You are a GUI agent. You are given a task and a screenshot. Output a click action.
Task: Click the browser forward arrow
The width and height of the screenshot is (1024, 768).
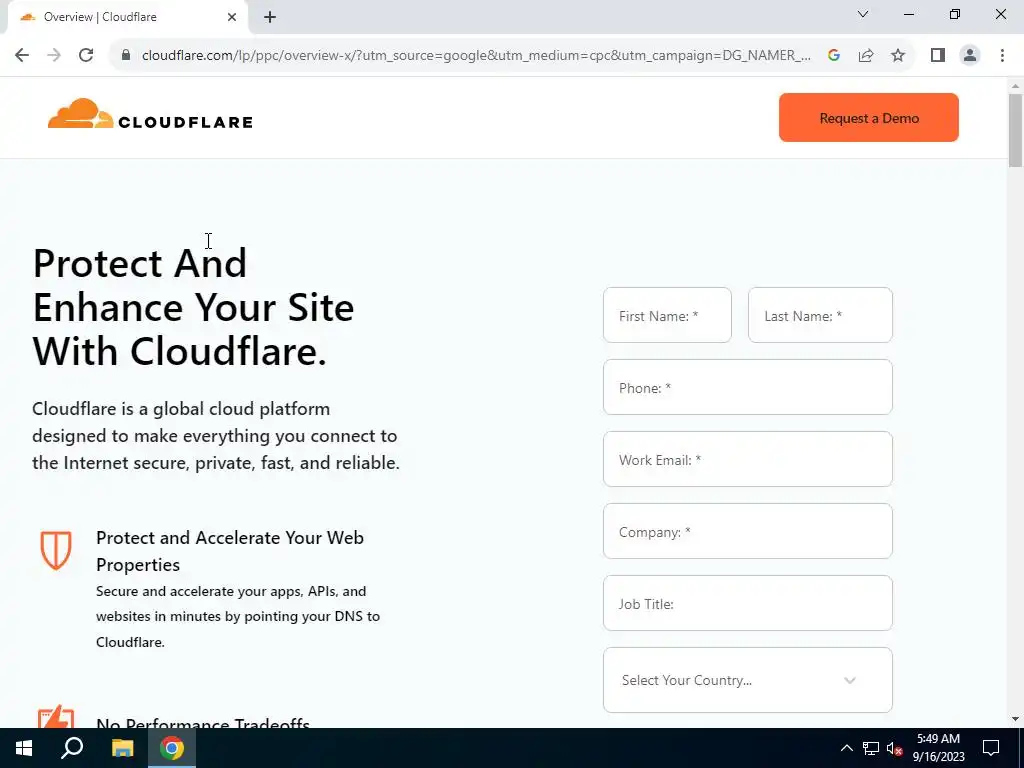click(54, 56)
